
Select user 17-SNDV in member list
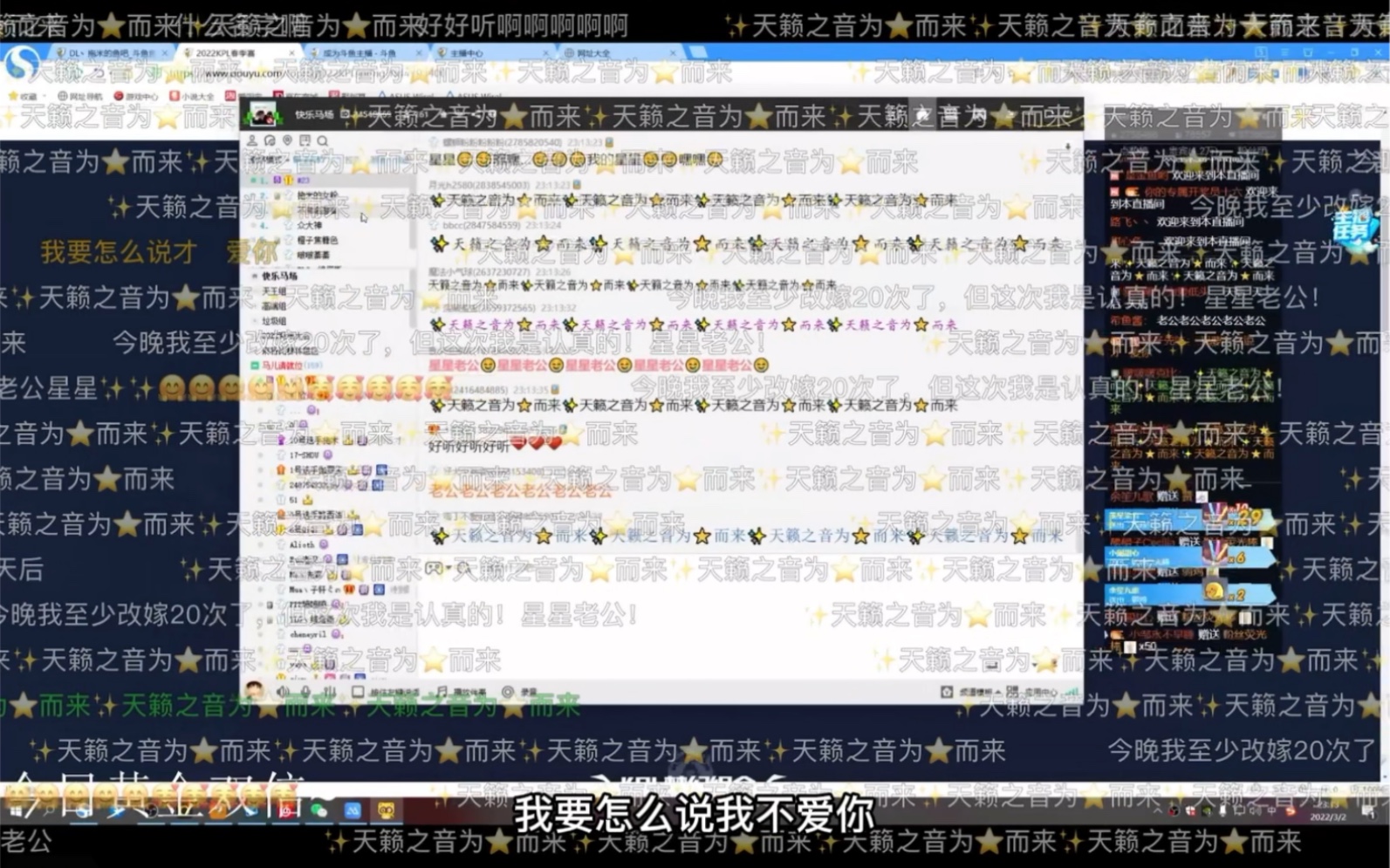click(304, 455)
